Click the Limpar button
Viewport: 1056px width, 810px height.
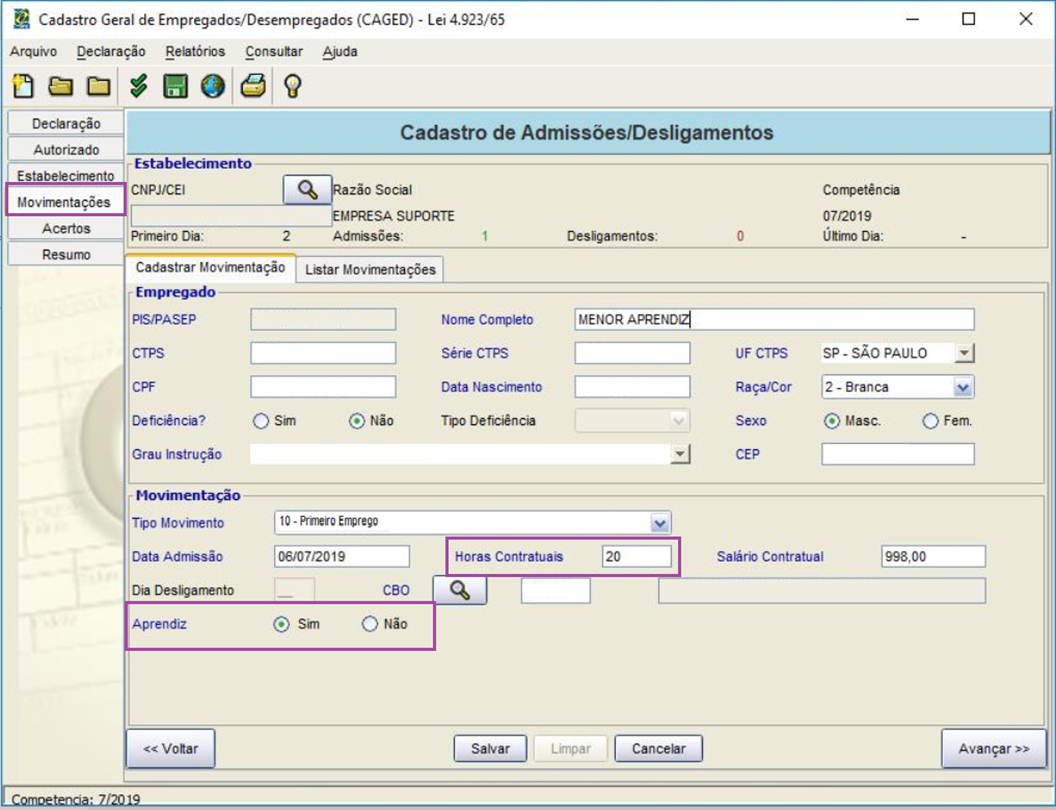pos(570,749)
